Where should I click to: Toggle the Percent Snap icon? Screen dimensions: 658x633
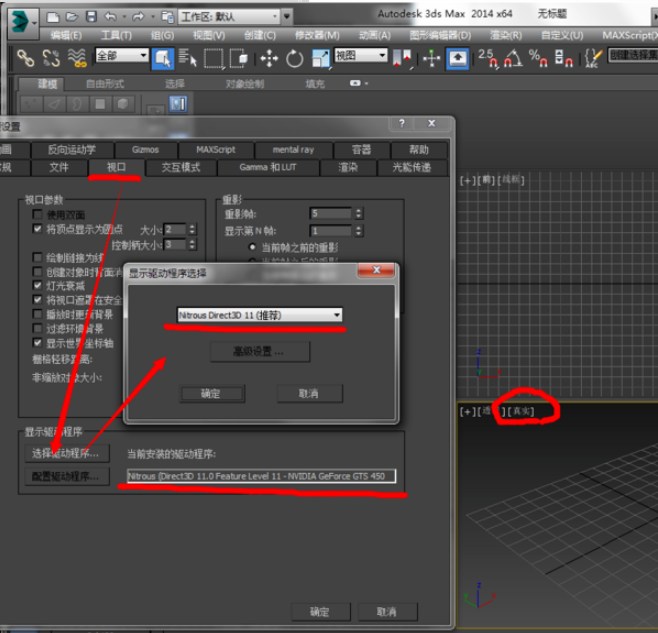pyautogui.click(x=538, y=58)
